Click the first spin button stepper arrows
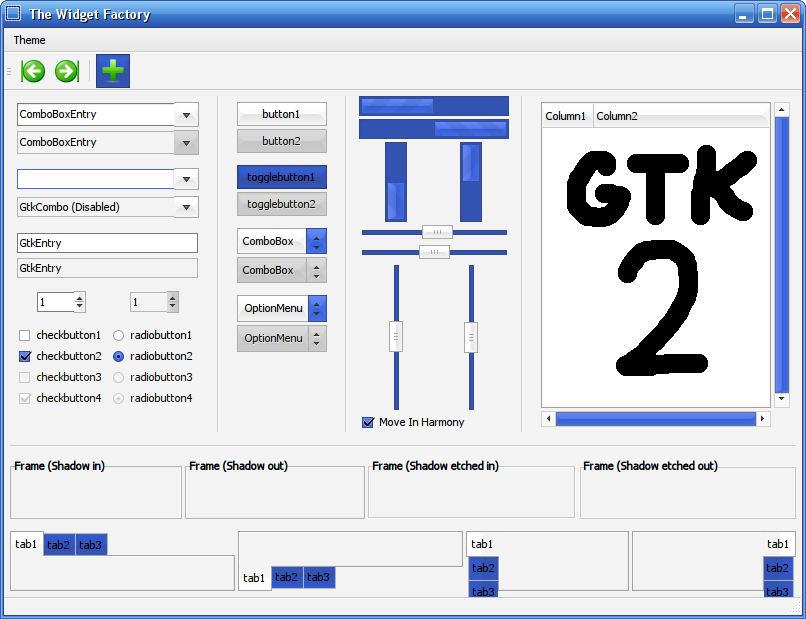Image resolution: width=806 pixels, height=619 pixels. (x=79, y=302)
